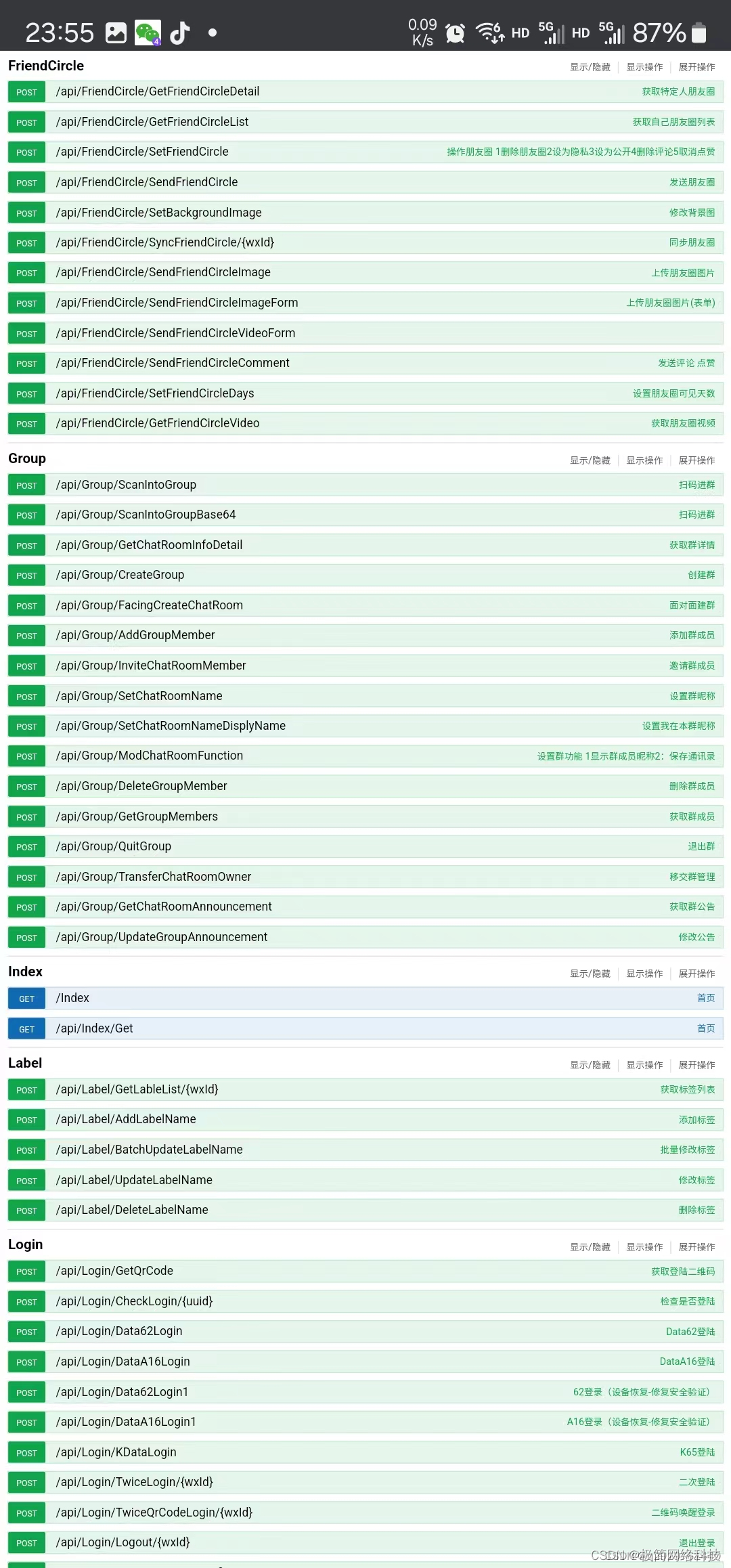The image size is (731, 1568).
Task: Tap the Wi-Fi status icon
Action: coord(490,32)
